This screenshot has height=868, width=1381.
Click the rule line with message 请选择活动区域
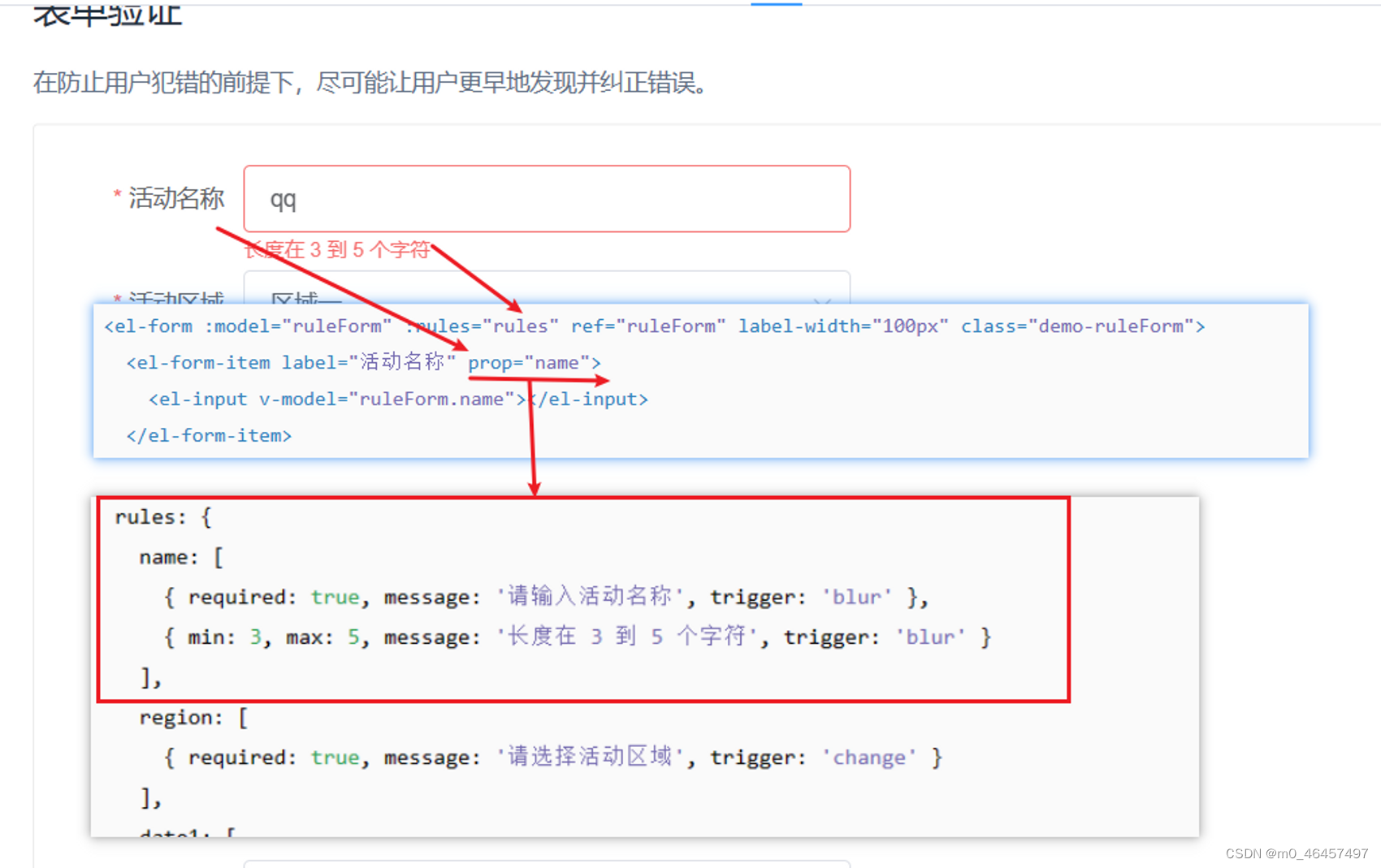(x=553, y=757)
